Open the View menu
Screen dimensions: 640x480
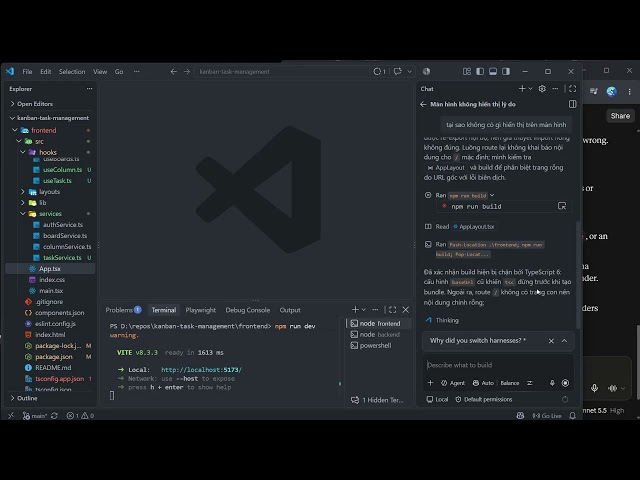coord(100,71)
